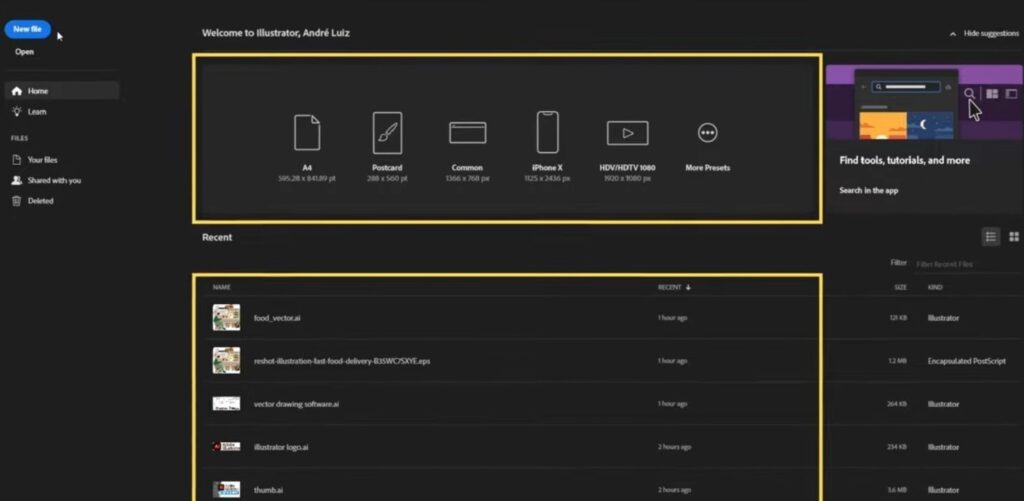Image resolution: width=1024 pixels, height=501 pixels.
Task: Click the Find tools, tutorials, and more heading
Action: [904, 160]
